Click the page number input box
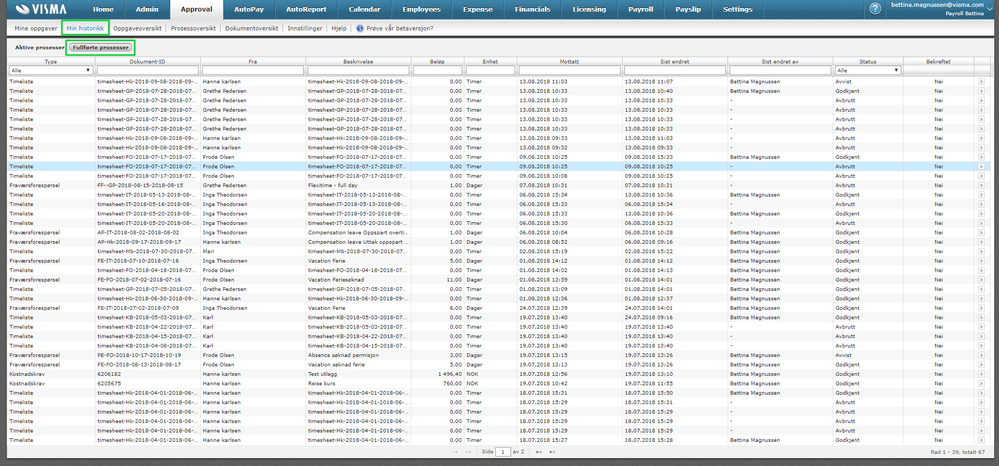 (505, 452)
